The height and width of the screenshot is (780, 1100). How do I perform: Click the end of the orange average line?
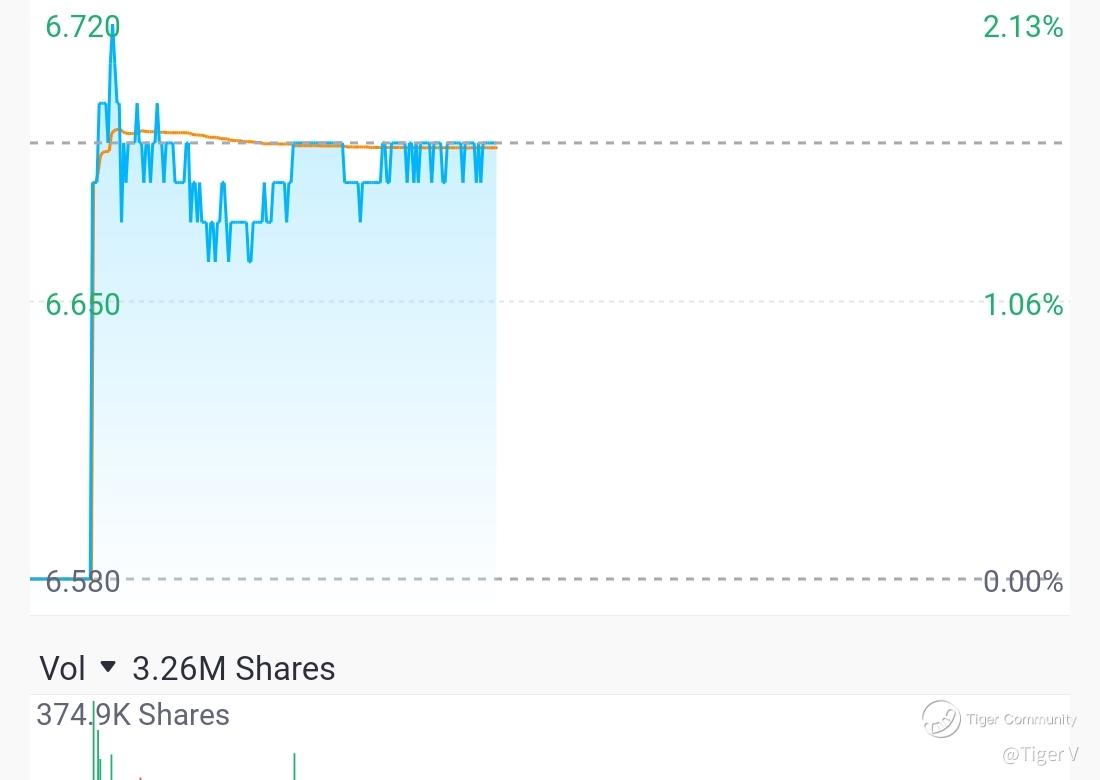494,147
